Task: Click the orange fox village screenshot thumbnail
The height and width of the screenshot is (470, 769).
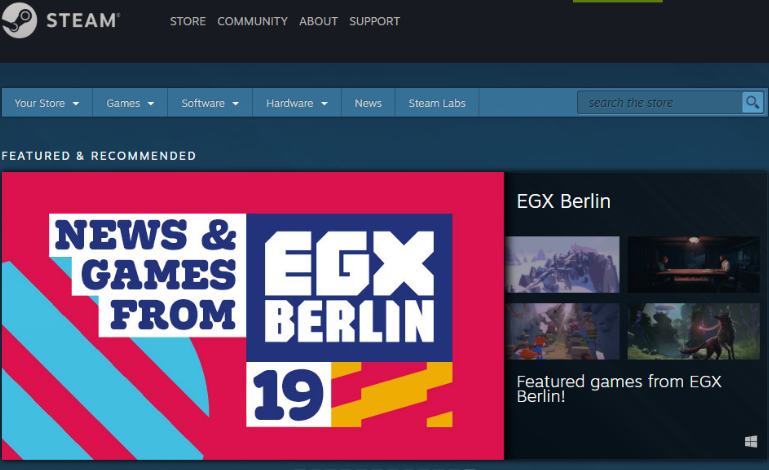Action: click(563, 331)
